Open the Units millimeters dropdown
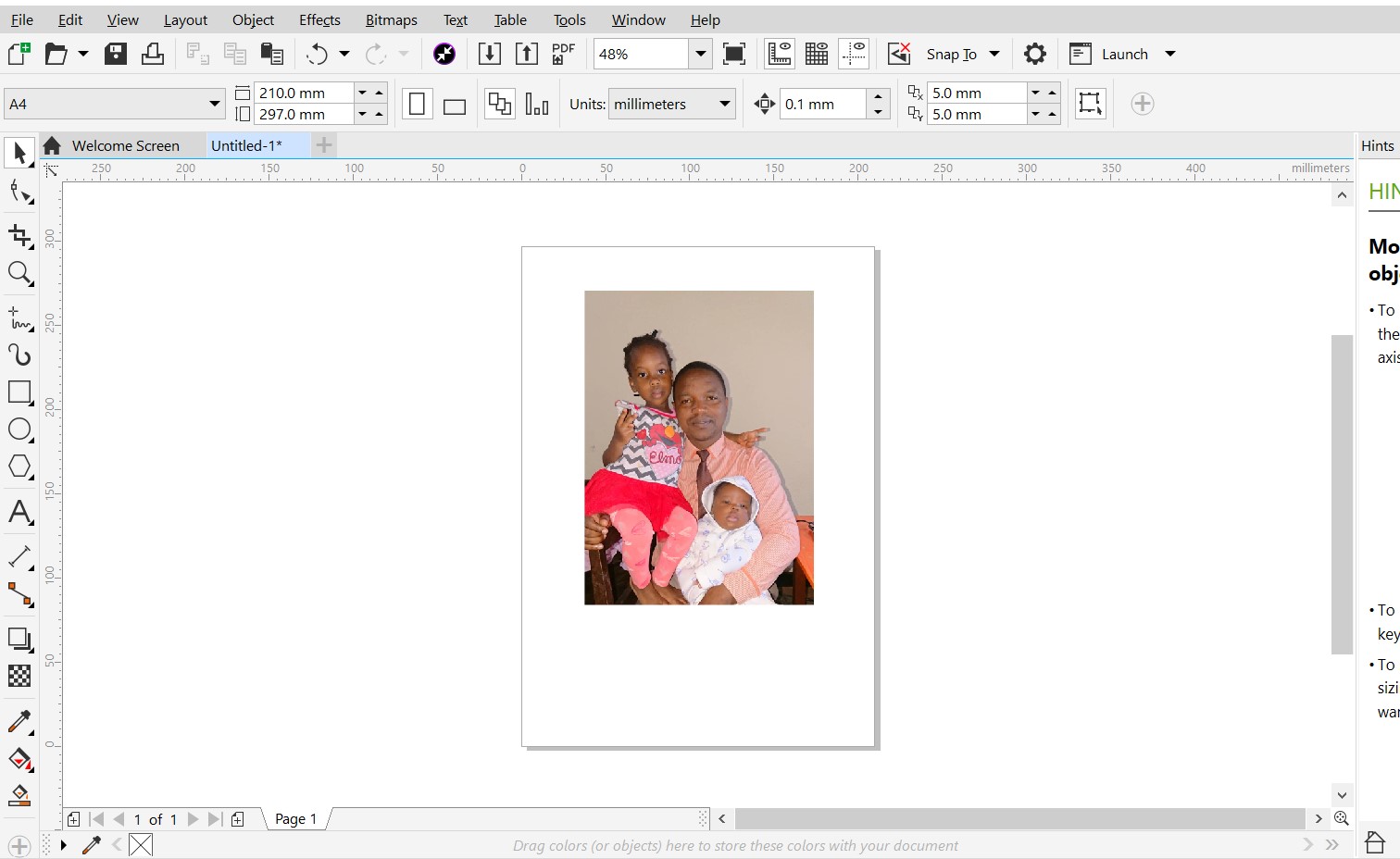The image size is (1400, 859). [725, 104]
